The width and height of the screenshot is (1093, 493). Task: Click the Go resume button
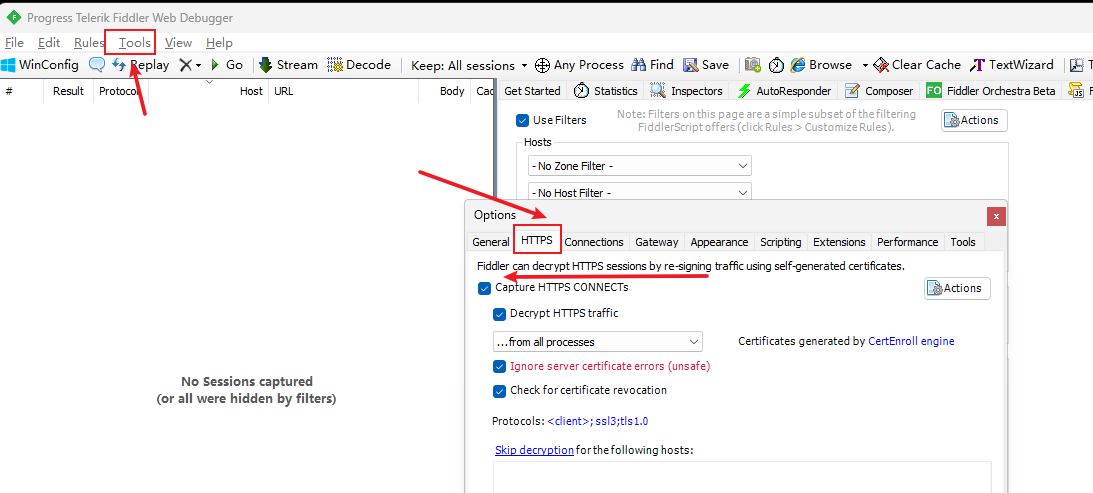click(x=227, y=65)
